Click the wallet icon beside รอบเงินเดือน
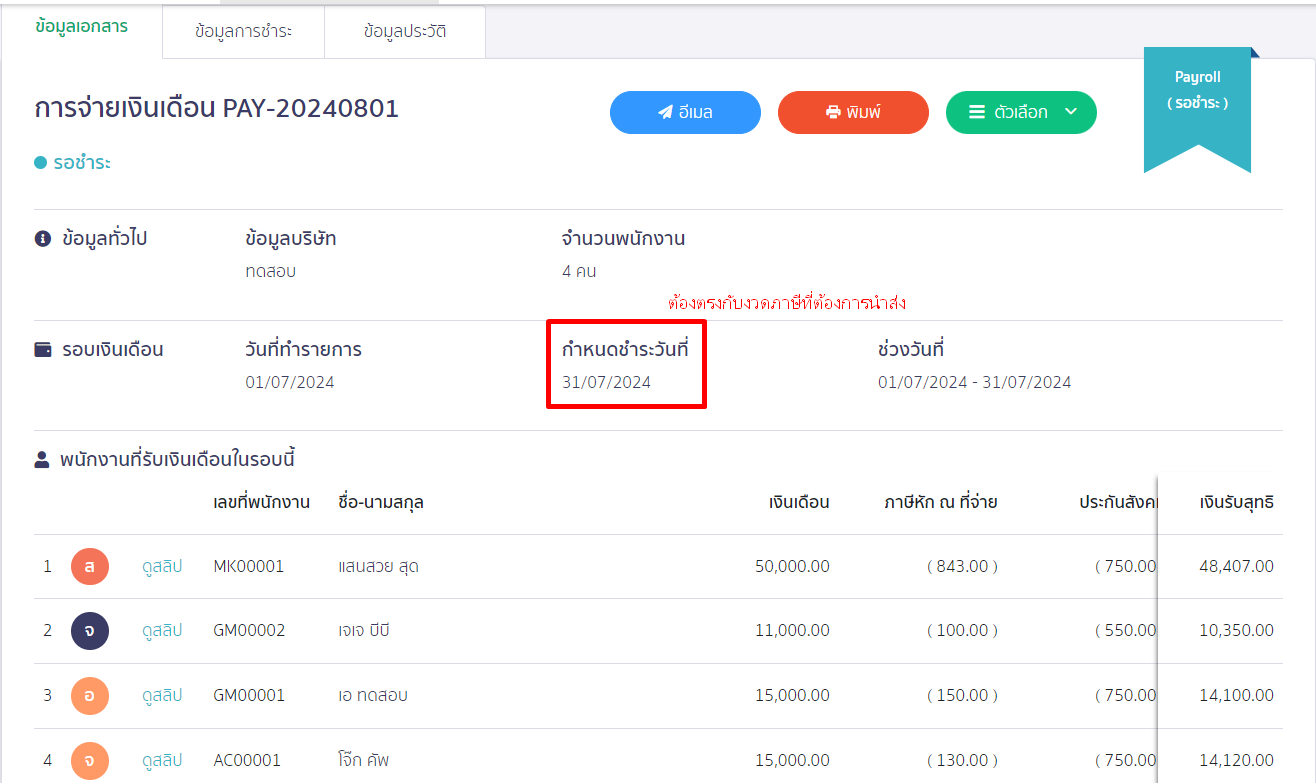The height and width of the screenshot is (783, 1316). [x=43, y=350]
